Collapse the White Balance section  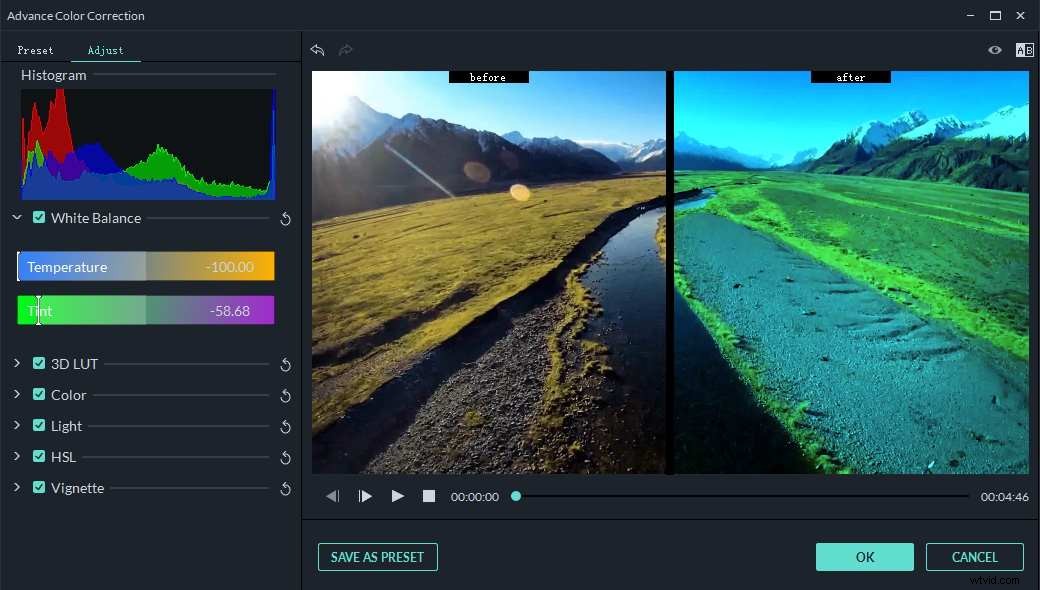click(x=16, y=217)
